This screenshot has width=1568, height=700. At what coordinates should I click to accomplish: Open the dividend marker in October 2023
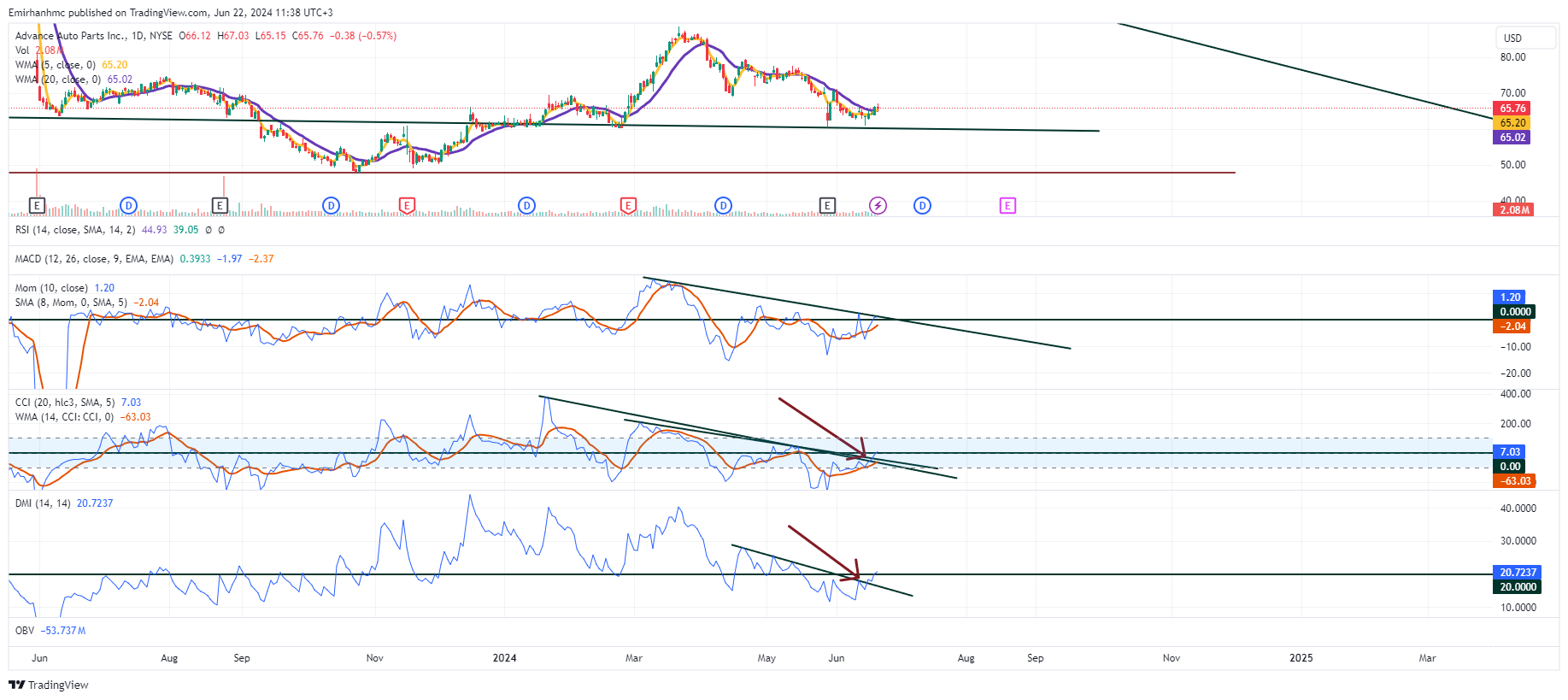[x=332, y=205]
